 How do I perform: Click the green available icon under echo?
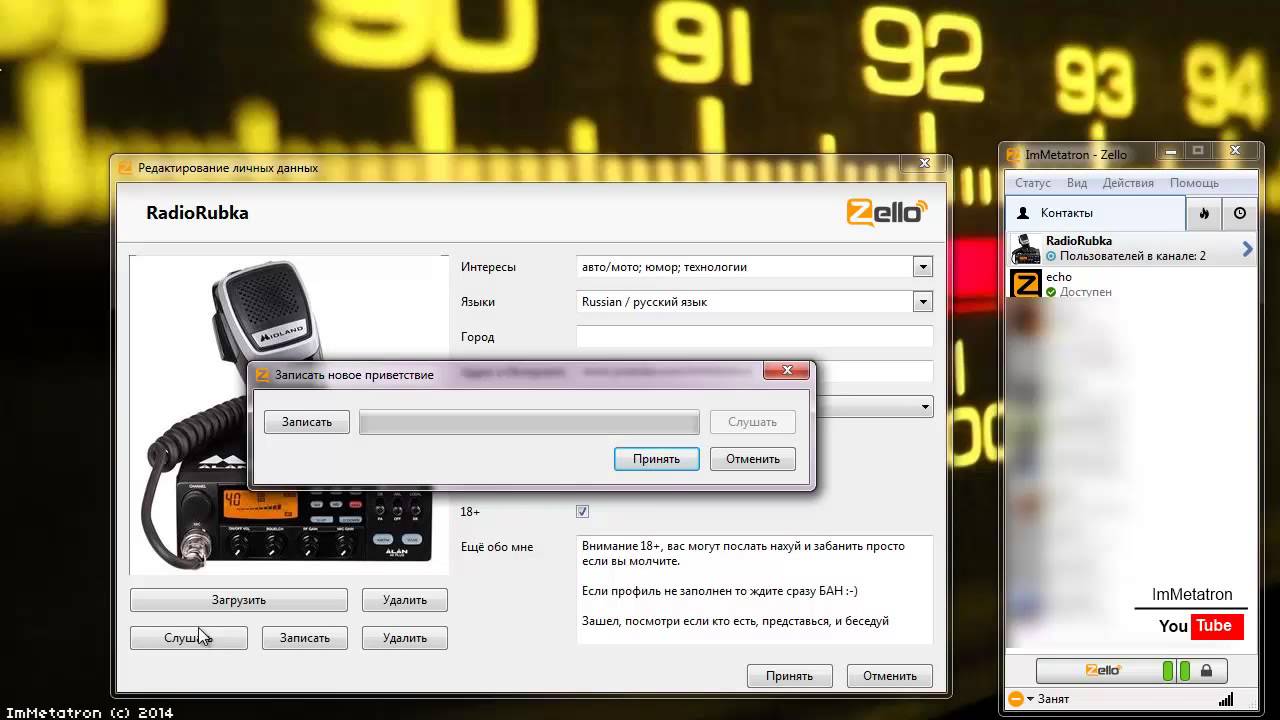pos(1051,292)
